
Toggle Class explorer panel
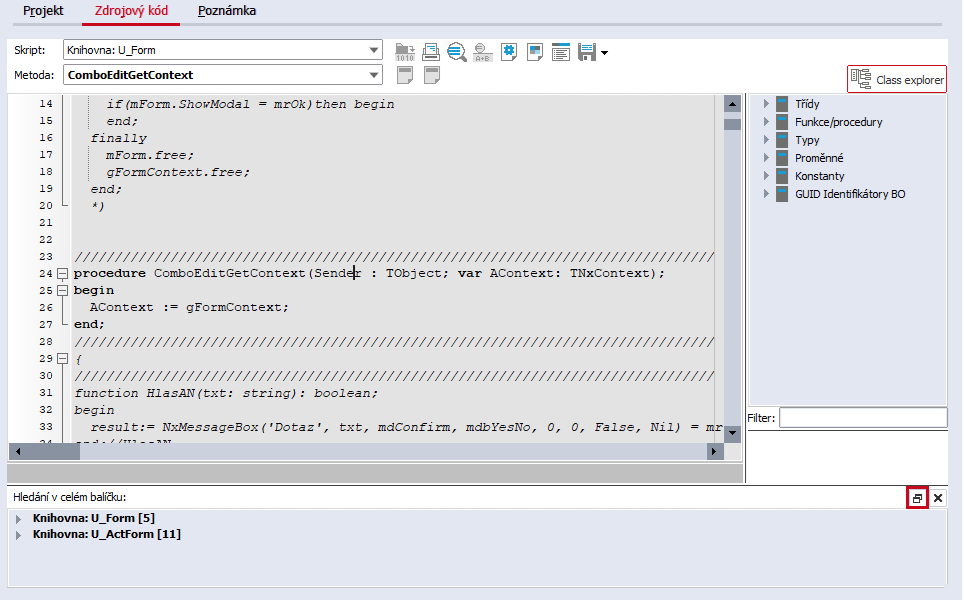tap(897, 79)
